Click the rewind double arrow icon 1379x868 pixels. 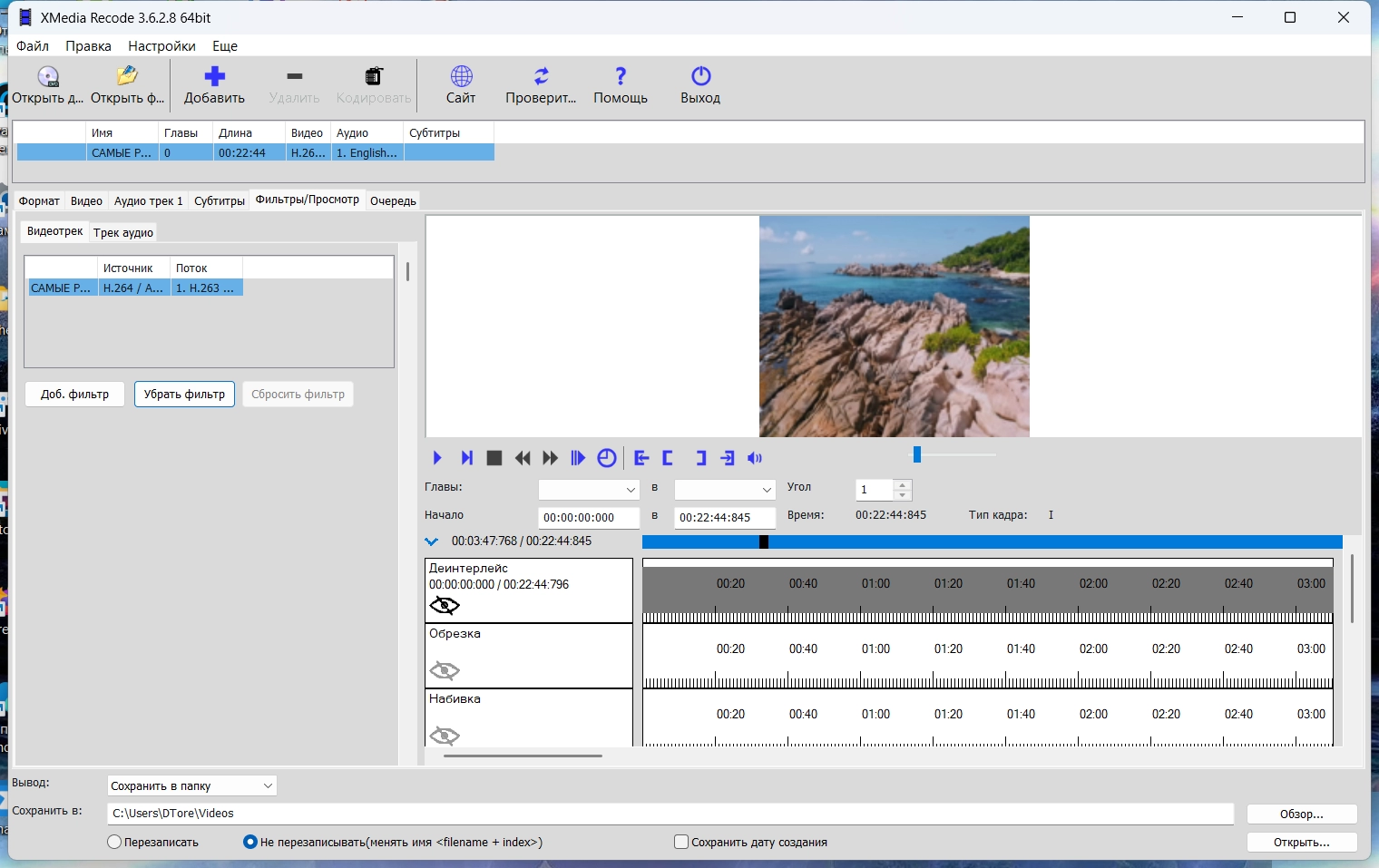click(523, 458)
